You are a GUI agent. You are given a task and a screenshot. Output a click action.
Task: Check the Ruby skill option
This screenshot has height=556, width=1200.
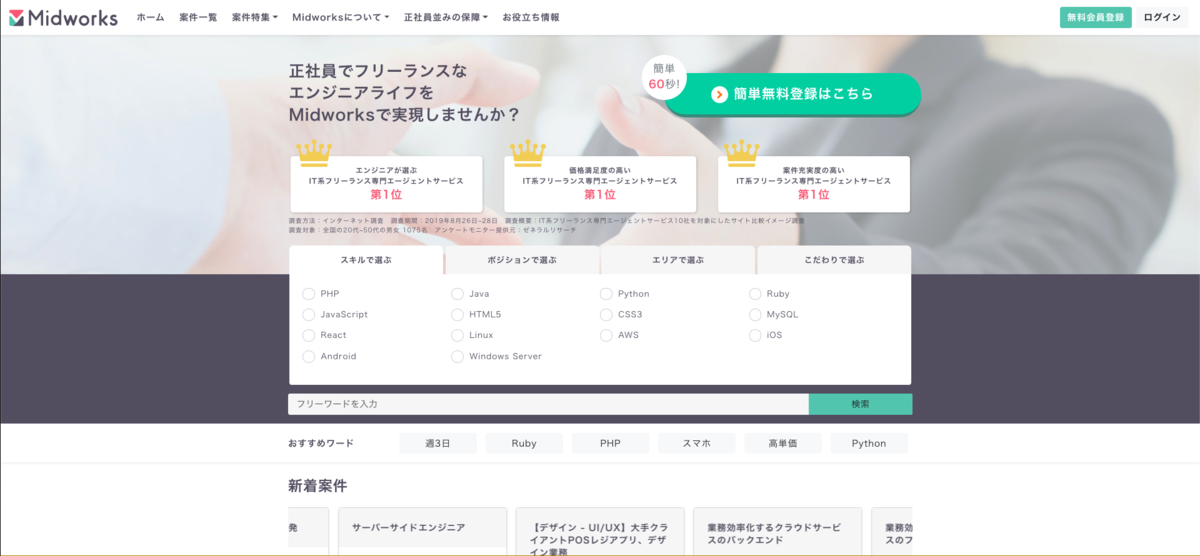point(756,294)
